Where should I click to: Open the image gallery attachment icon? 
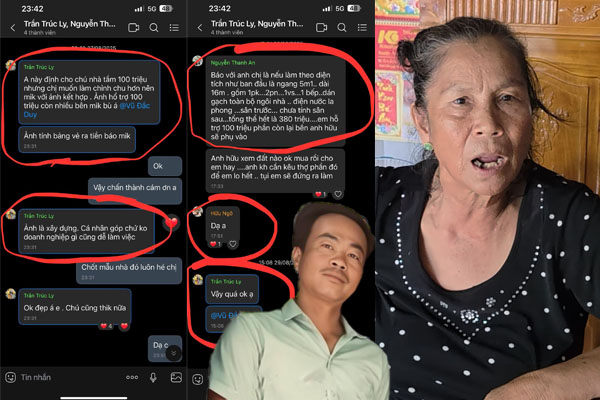176,377
